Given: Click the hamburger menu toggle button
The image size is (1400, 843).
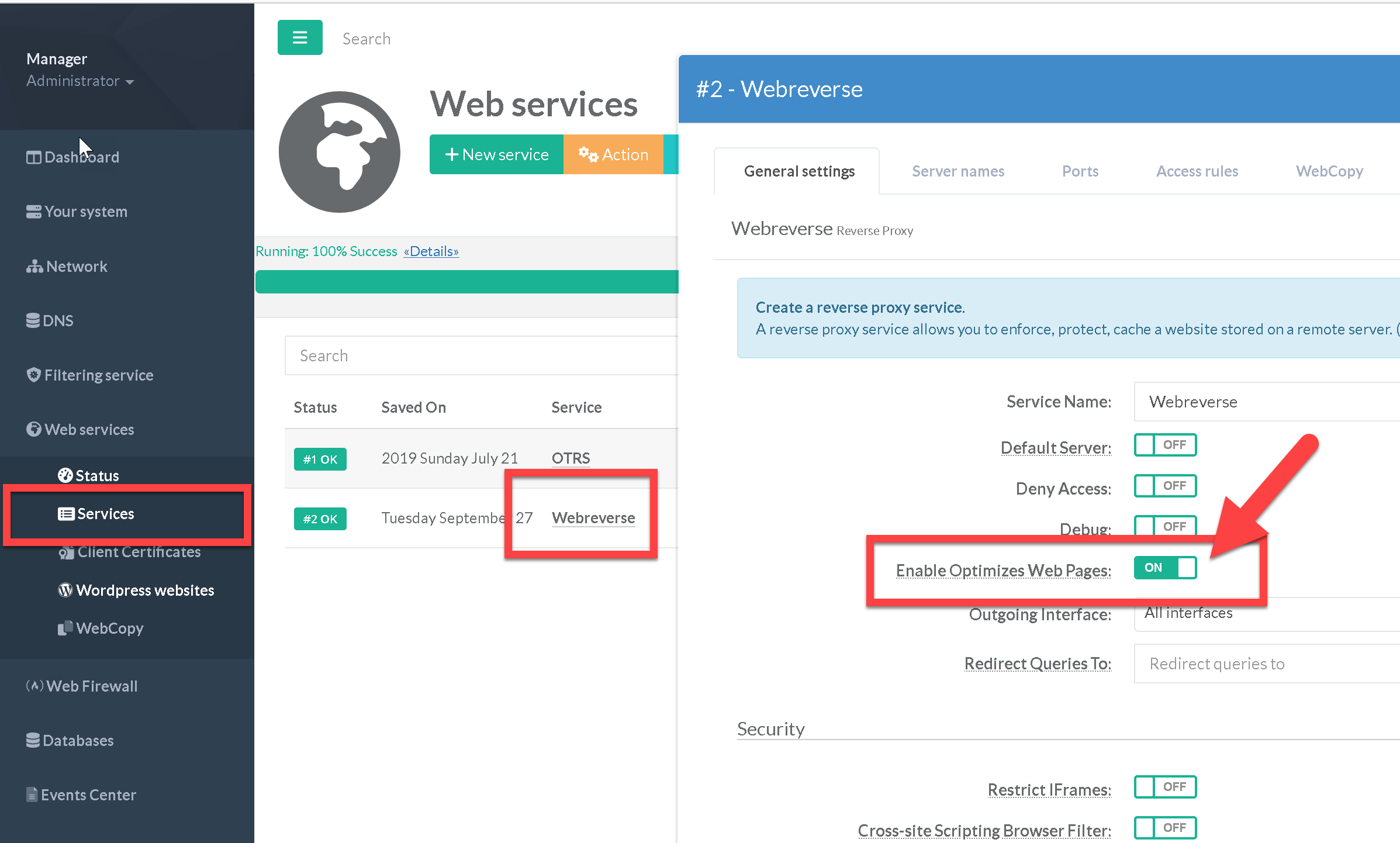Looking at the screenshot, I should pyautogui.click(x=299, y=38).
